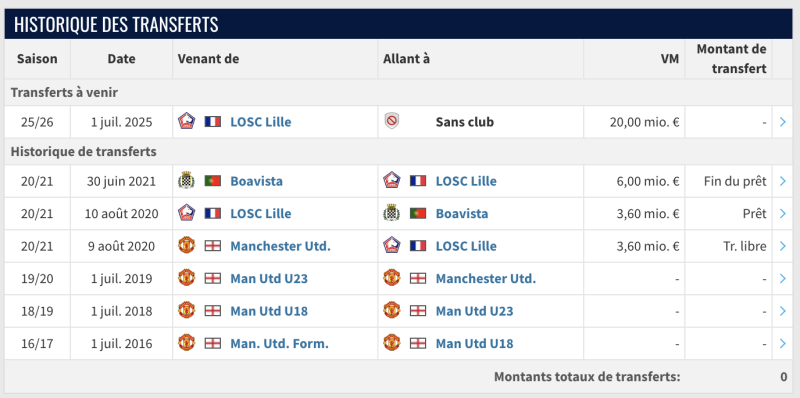Click LOSC Lille crest in the Tr. libre row destination

coord(391,245)
